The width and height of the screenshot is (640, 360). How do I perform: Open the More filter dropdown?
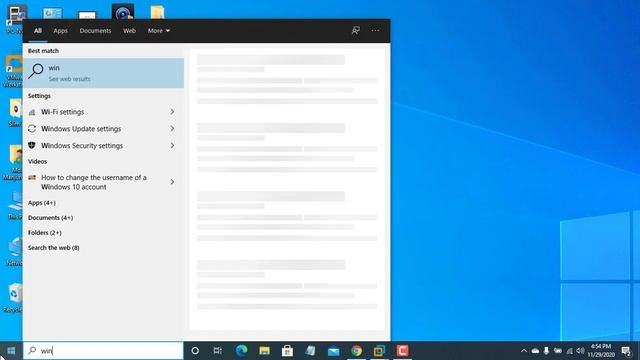pyautogui.click(x=159, y=31)
